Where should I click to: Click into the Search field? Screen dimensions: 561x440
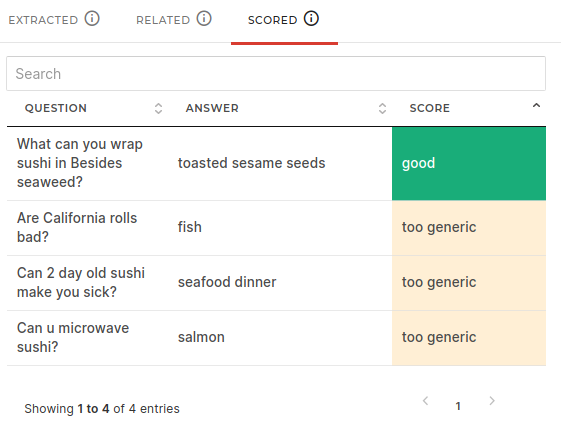click(276, 74)
